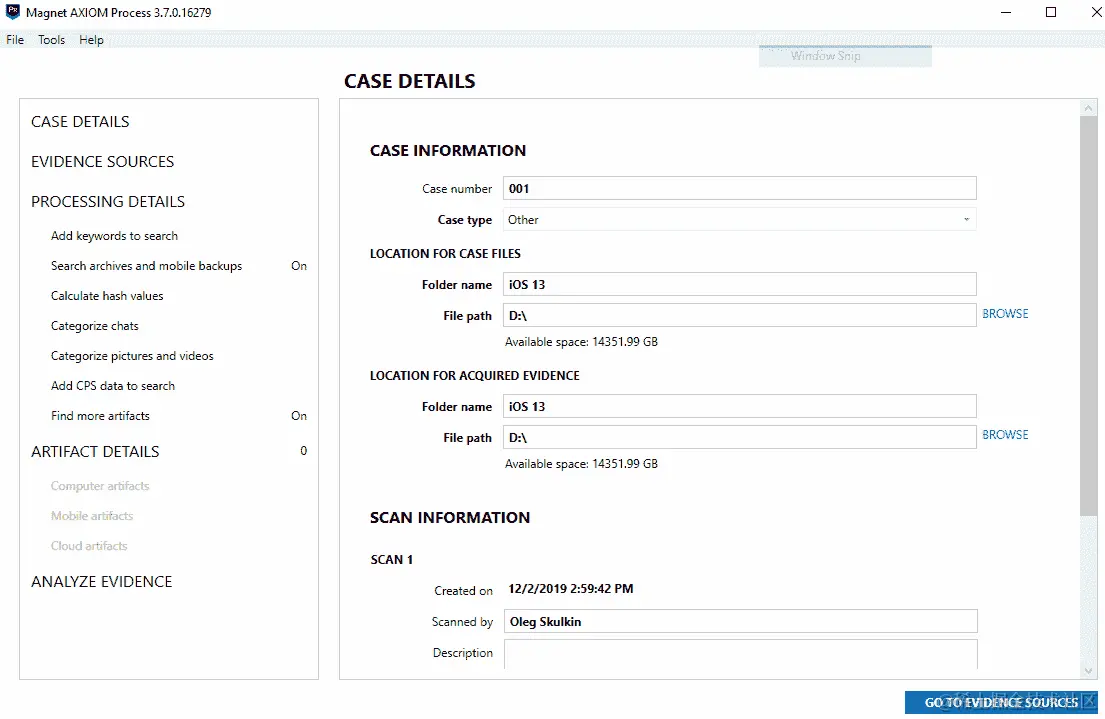Minimize the AXIOM Process window

point(1006,12)
